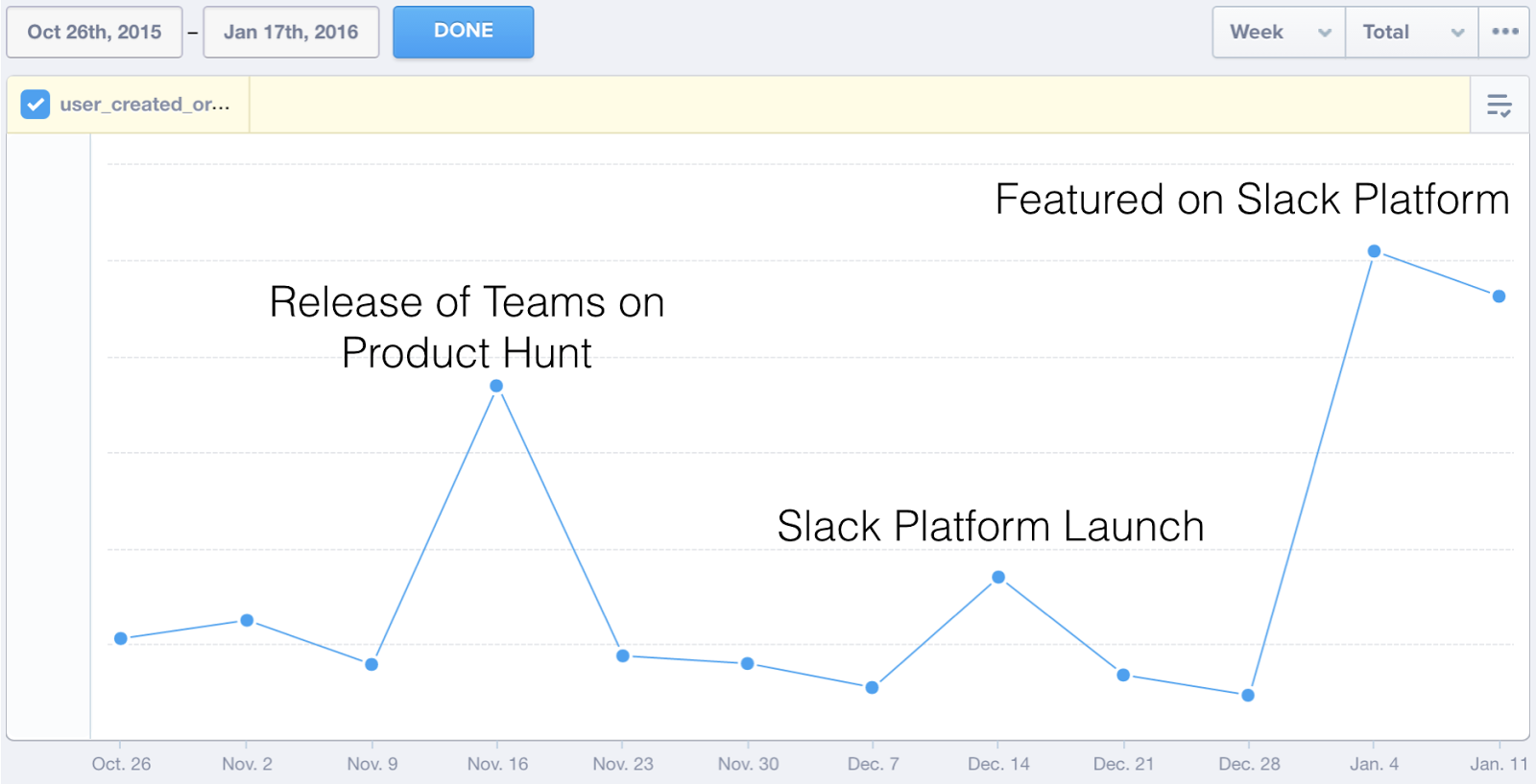Select the Nov. 16 peak data point
The height and width of the screenshot is (784, 1536).
point(496,386)
